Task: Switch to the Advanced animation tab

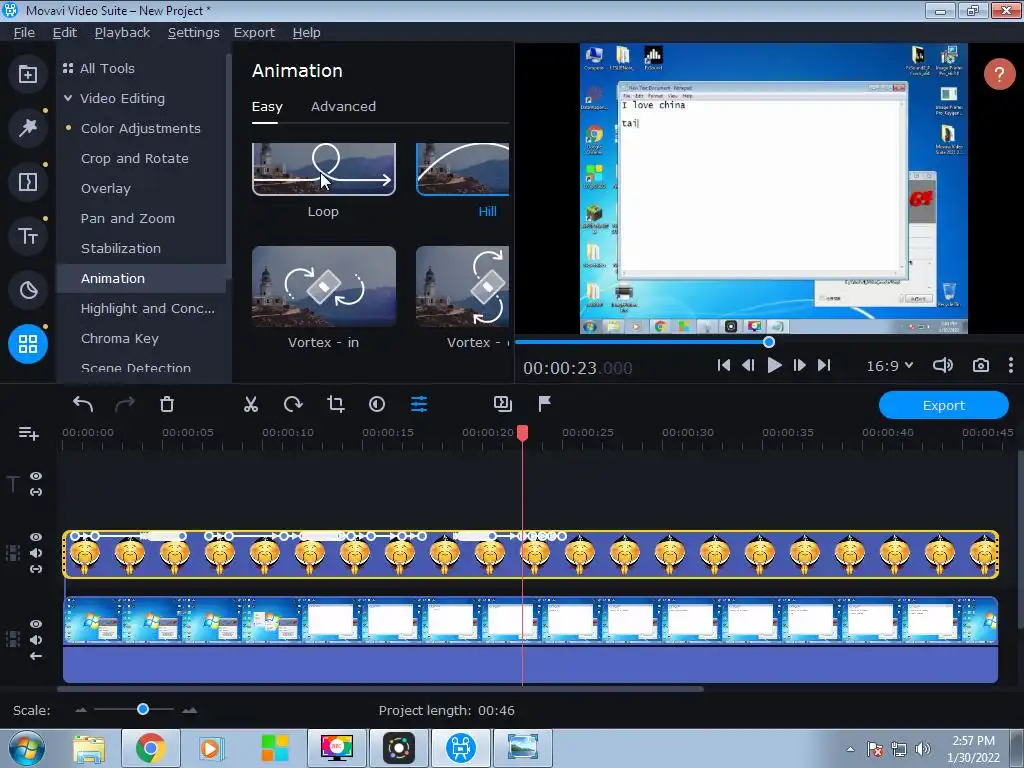Action: (343, 106)
